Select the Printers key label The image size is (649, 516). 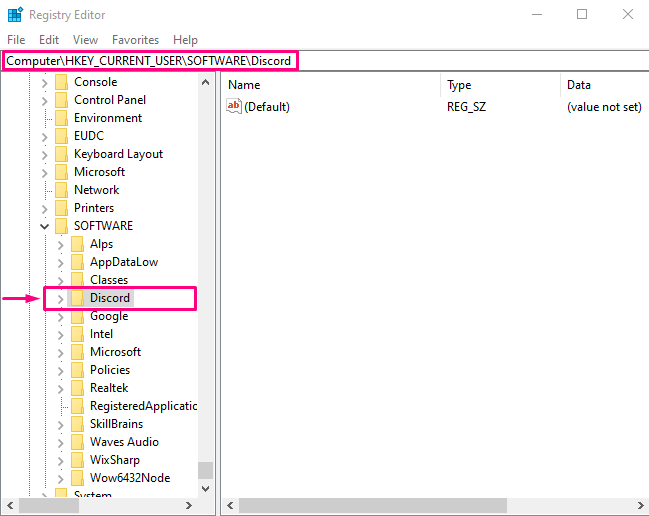(x=94, y=208)
